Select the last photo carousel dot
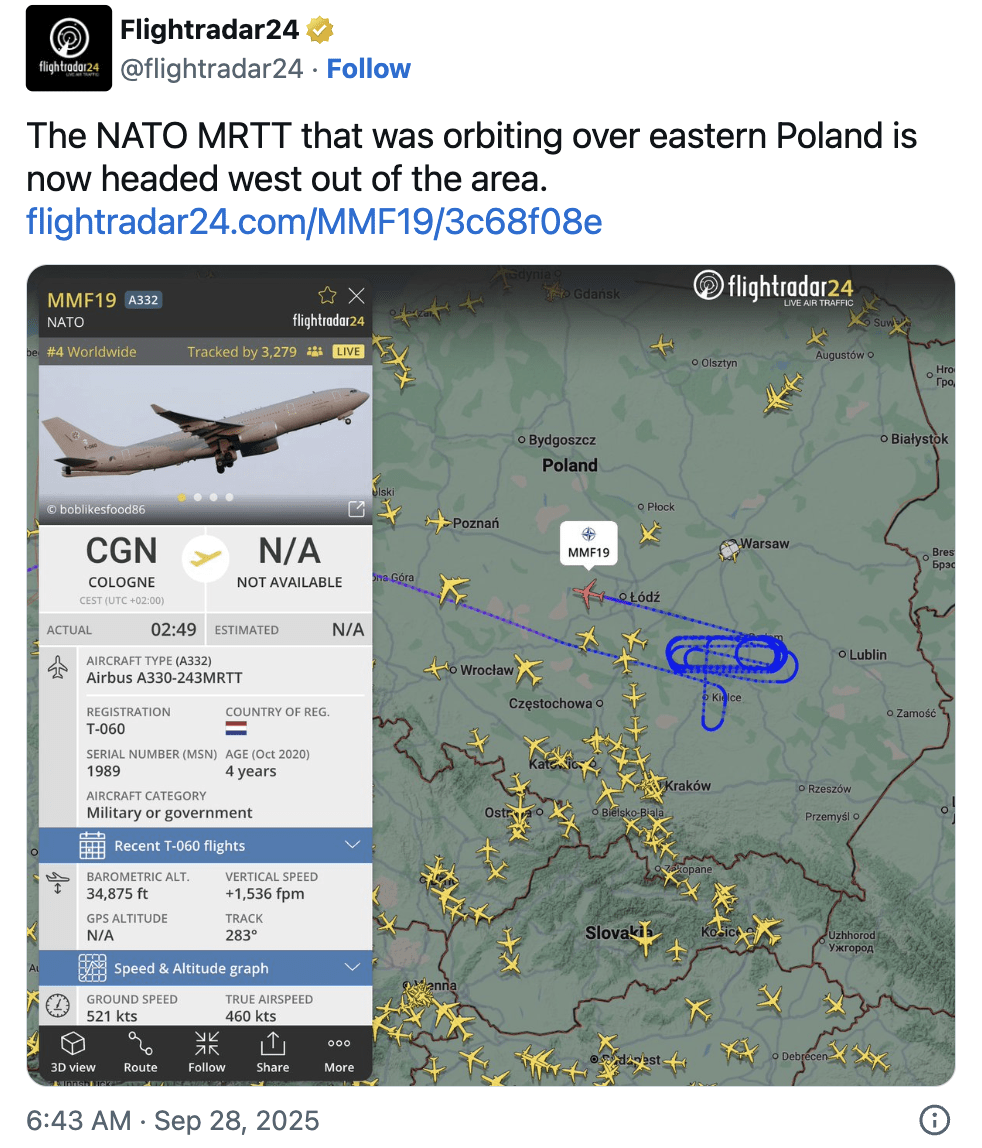Screen dimensions: 982x1148 [230, 497]
